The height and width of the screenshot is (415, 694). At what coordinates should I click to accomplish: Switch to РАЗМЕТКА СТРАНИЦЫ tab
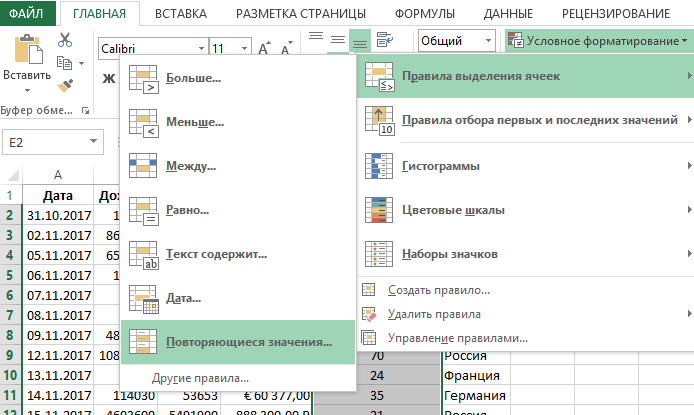[x=301, y=14]
